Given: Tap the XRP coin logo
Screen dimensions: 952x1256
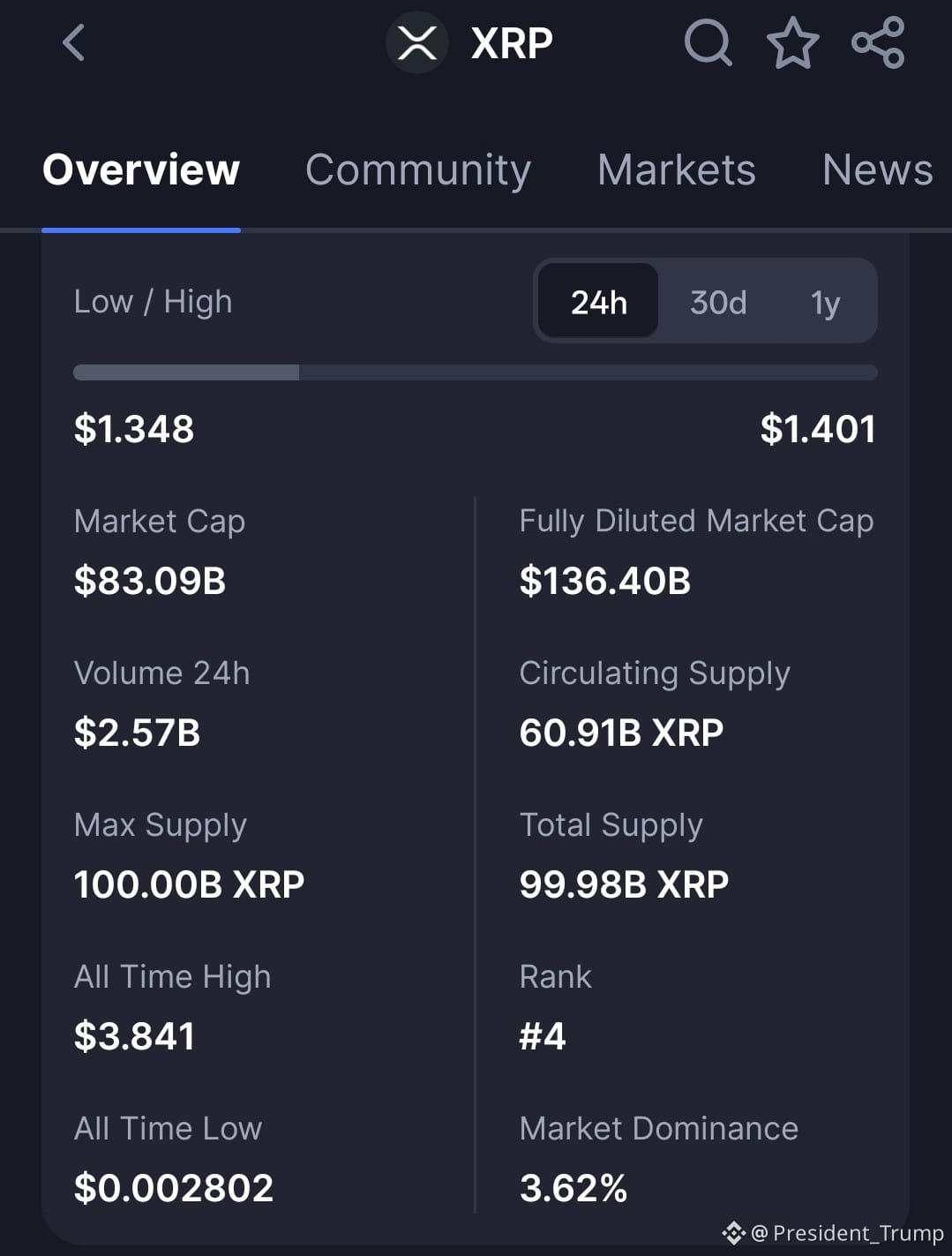Looking at the screenshot, I should click(x=417, y=42).
